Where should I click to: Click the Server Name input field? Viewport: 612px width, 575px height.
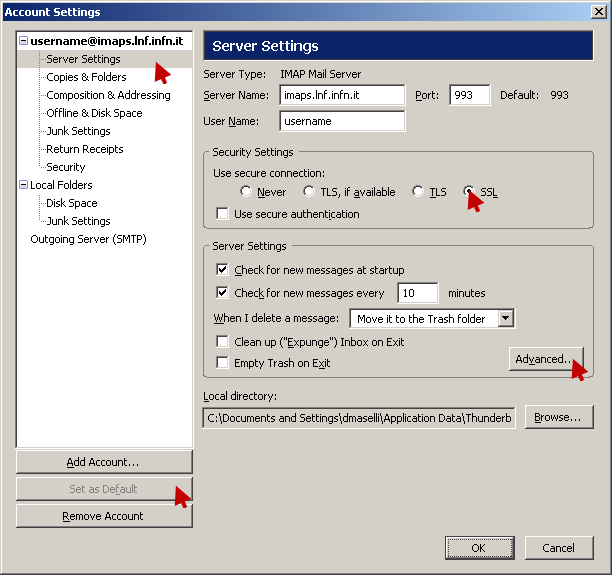(x=342, y=95)
